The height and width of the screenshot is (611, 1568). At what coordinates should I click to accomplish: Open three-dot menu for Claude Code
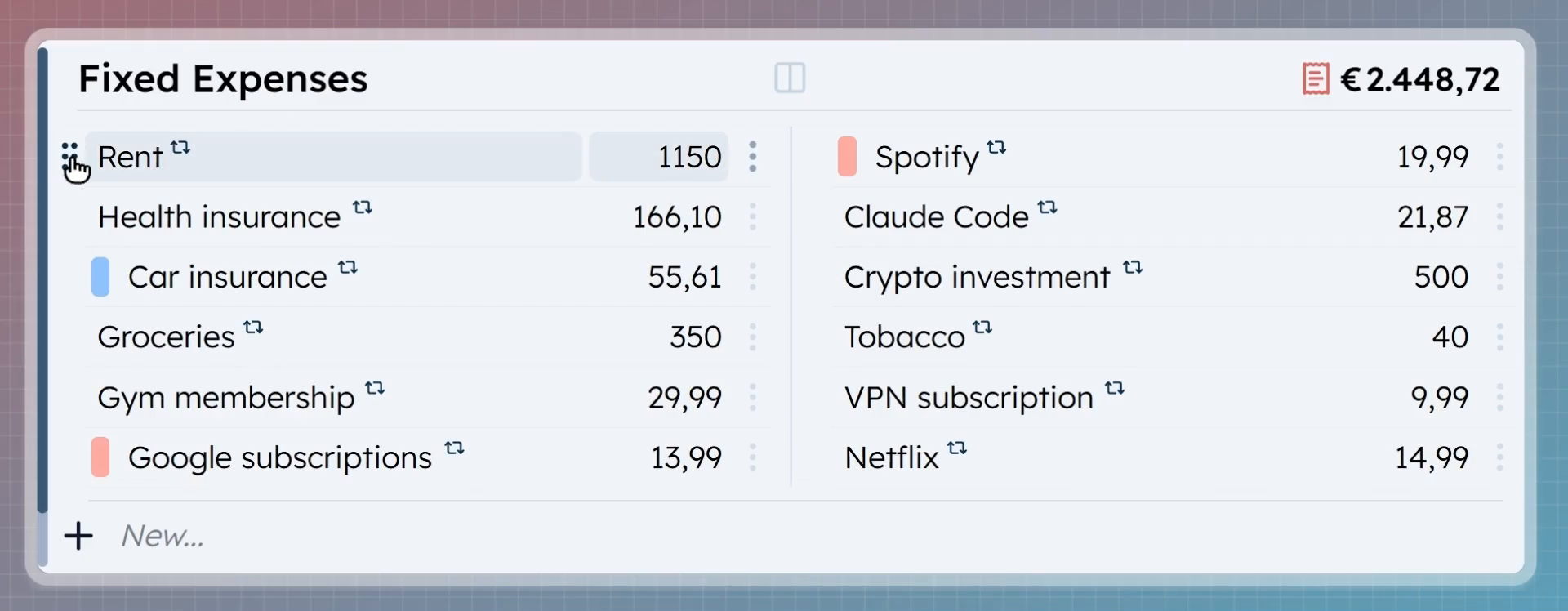pyautogui.click(x=1499, y=217)
